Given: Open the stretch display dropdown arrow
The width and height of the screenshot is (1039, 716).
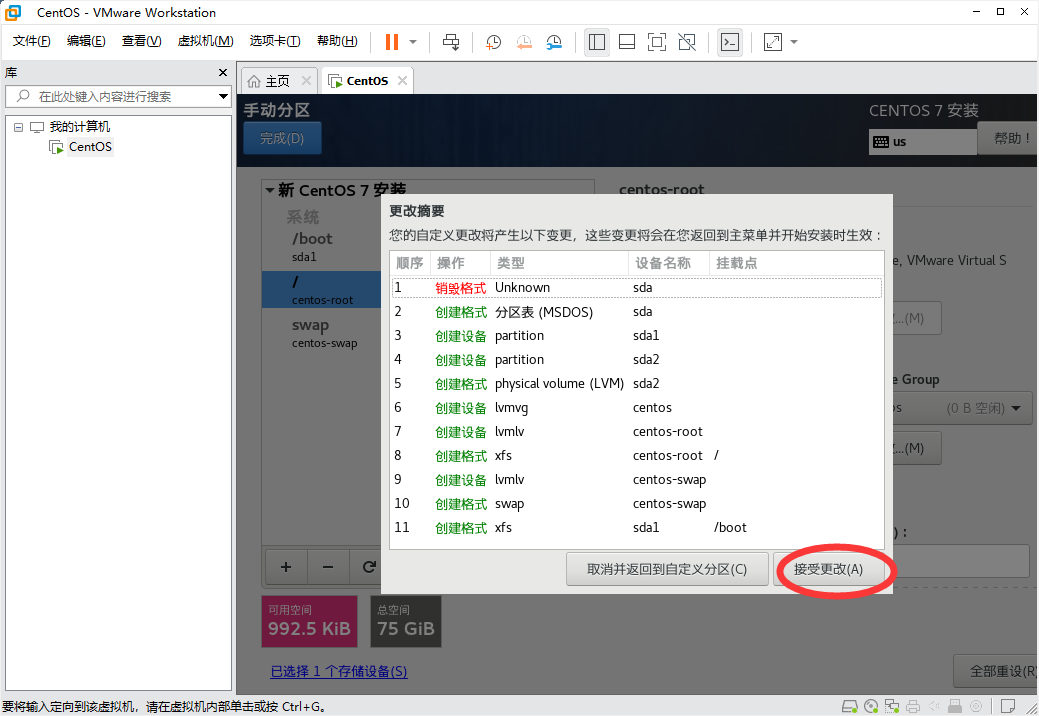Looking at the screenshot, I should coord(794,42).
